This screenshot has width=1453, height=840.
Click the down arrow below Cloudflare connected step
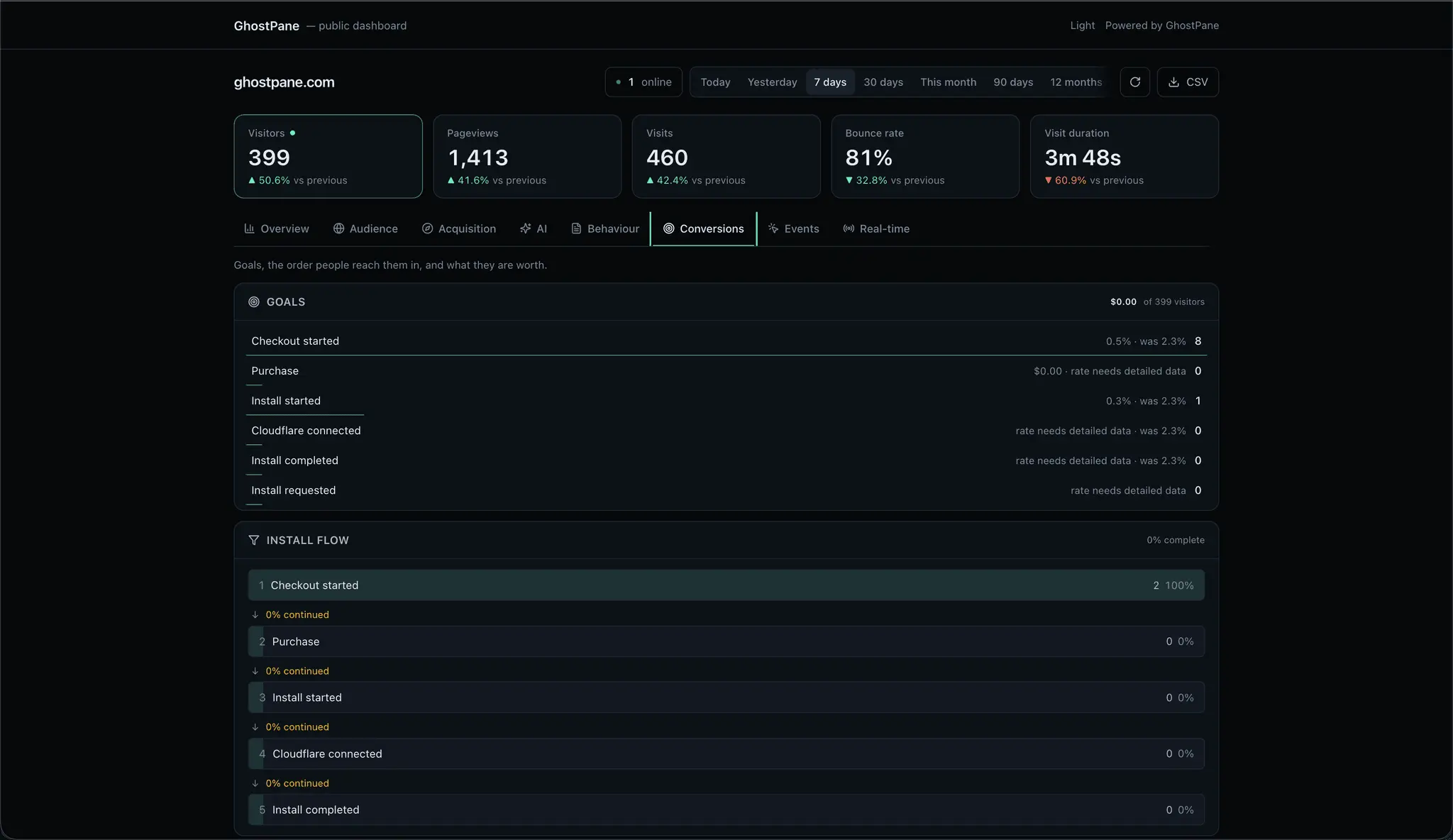[255, 783]
